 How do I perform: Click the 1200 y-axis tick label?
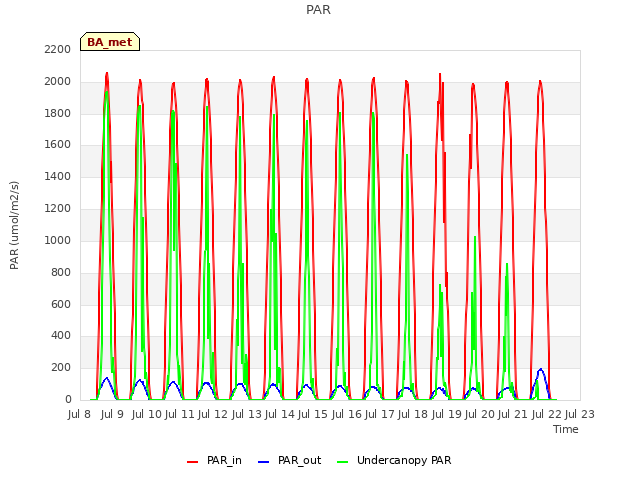click(x=58, y=208)
